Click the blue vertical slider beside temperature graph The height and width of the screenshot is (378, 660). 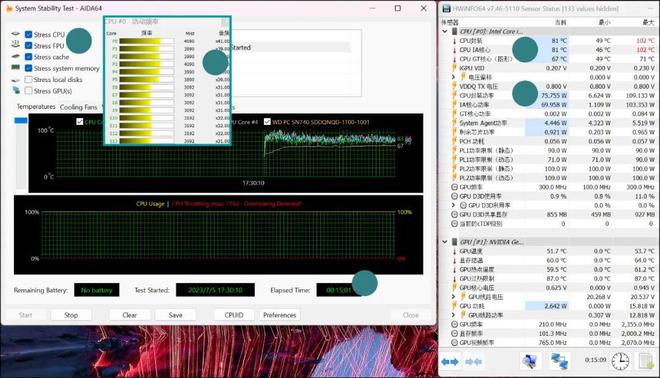click(21, 120)
